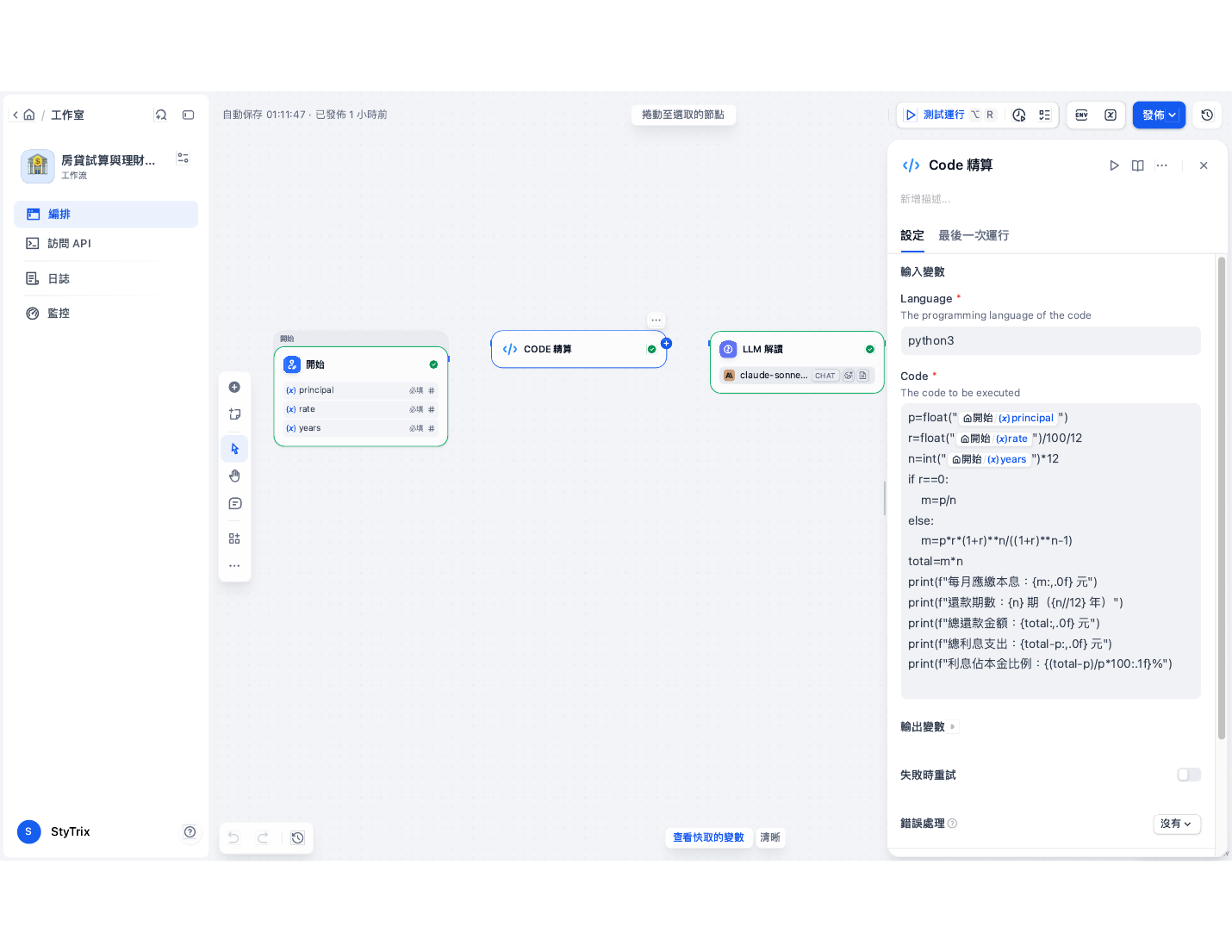Open the 訪問 API menu item
Screen dimensions: 1232x952
106,244
